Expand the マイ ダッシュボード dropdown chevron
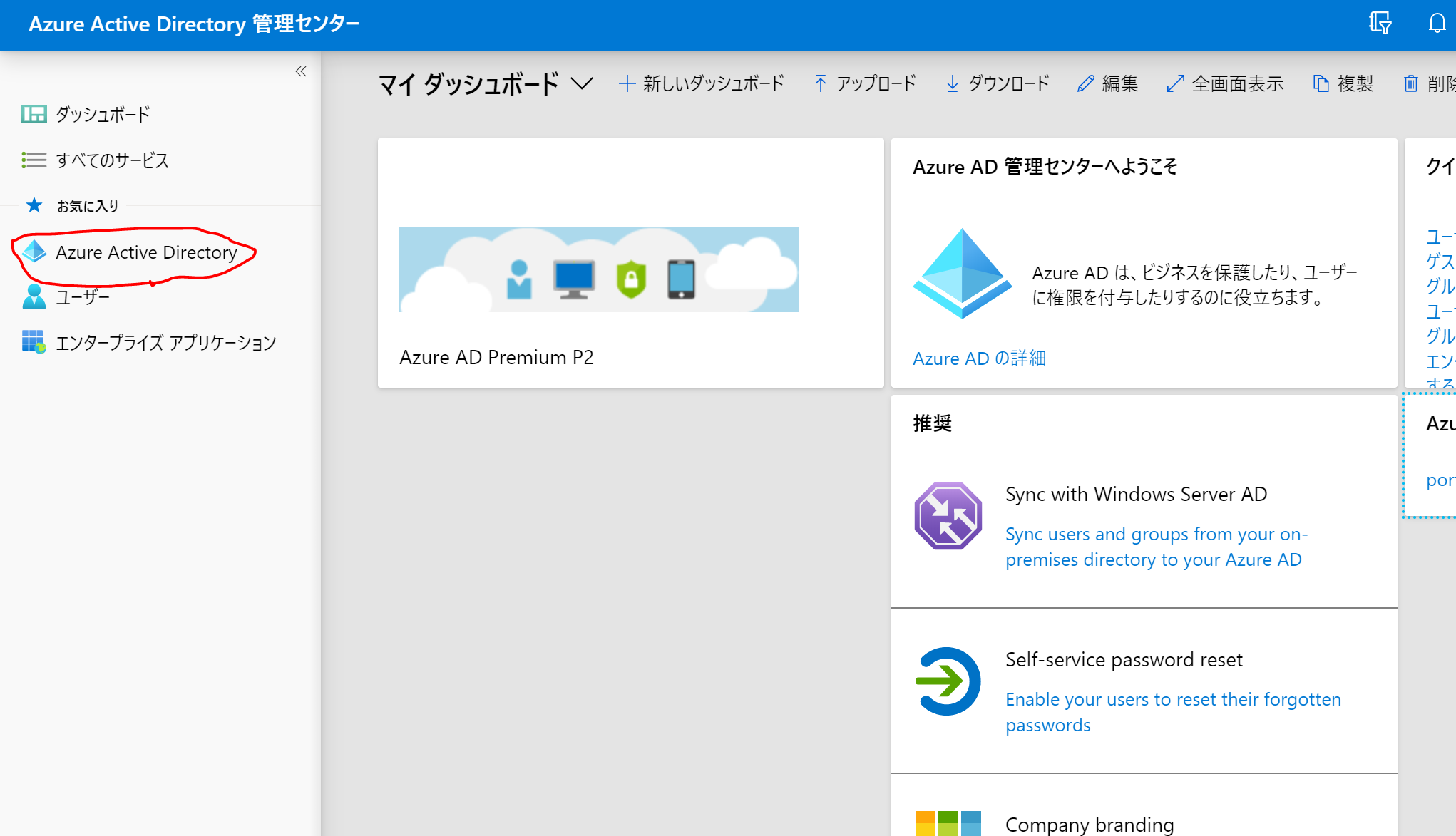Image resolution: width=1456 pixels, height=836 pixels. [x=582, y=84]
